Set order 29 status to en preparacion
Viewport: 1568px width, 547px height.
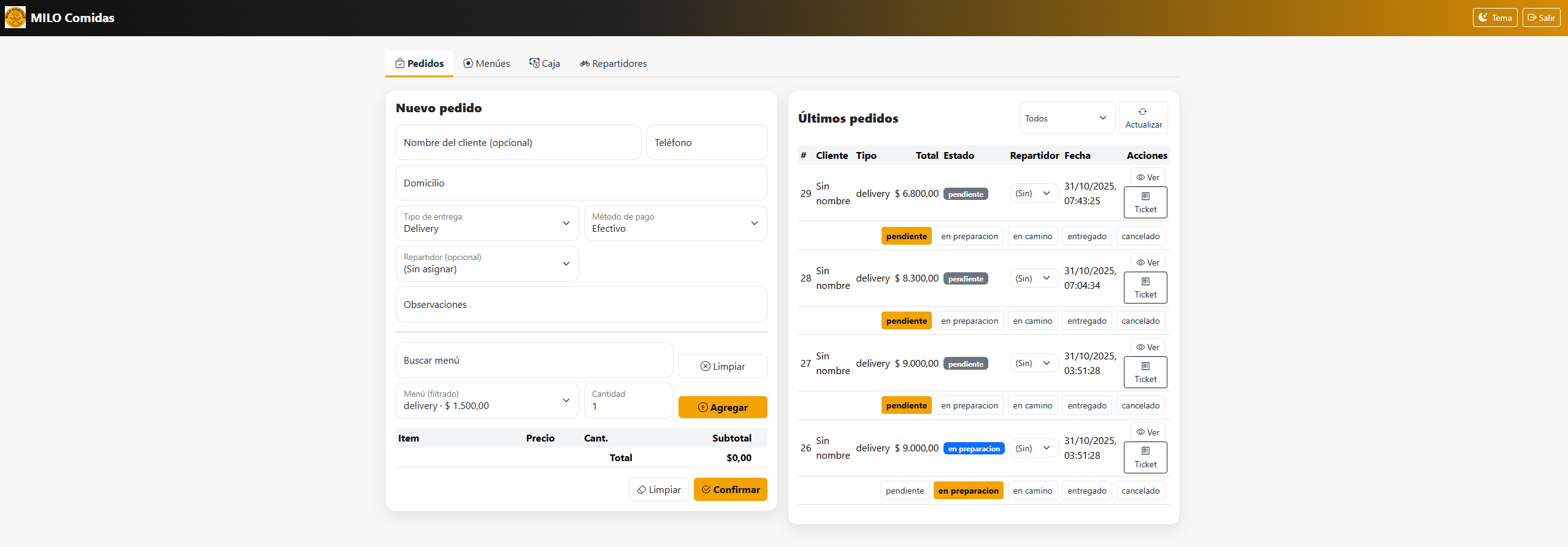coord(969,236)
